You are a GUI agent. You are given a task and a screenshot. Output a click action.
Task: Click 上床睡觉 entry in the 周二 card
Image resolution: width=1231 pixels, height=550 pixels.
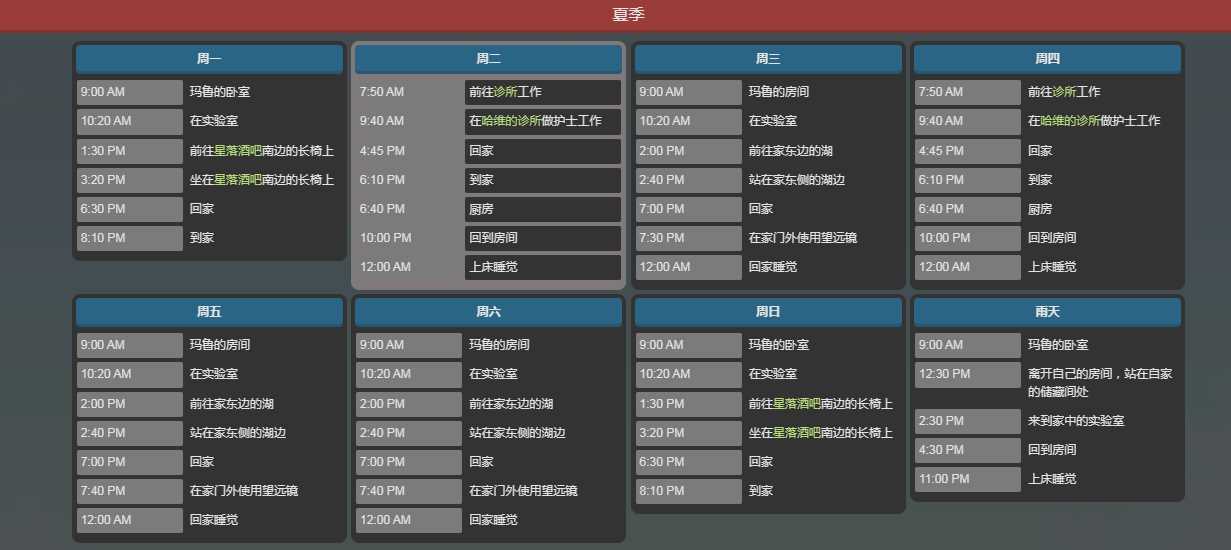click(x=543, y=267)
